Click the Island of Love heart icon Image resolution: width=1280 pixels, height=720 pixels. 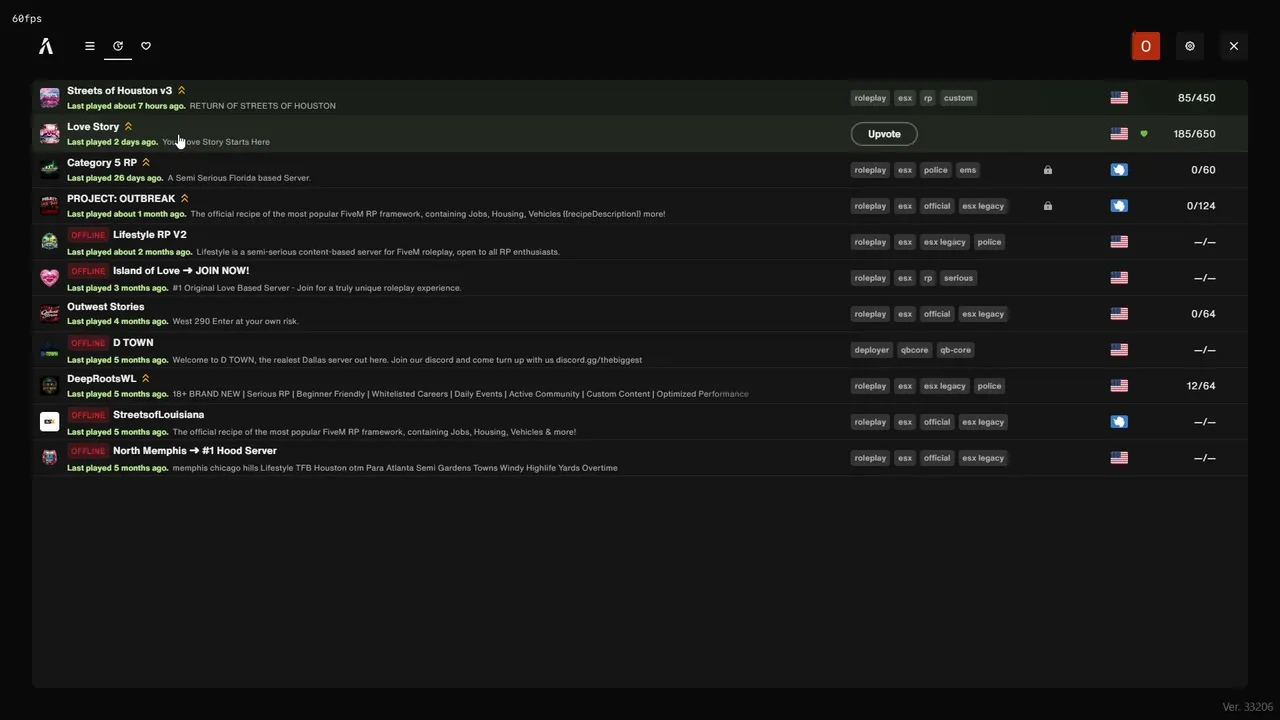[x=49, y=278]
